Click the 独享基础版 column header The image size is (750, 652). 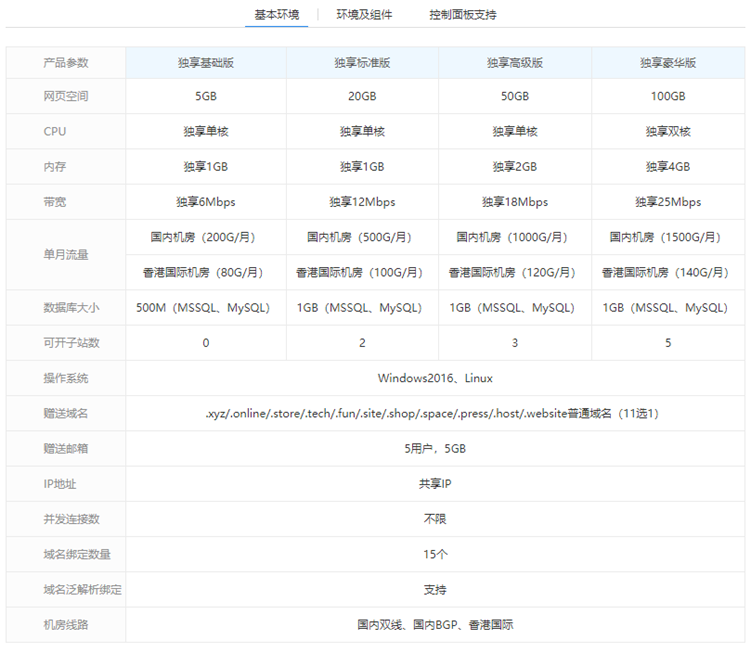(x=206, y=62)
